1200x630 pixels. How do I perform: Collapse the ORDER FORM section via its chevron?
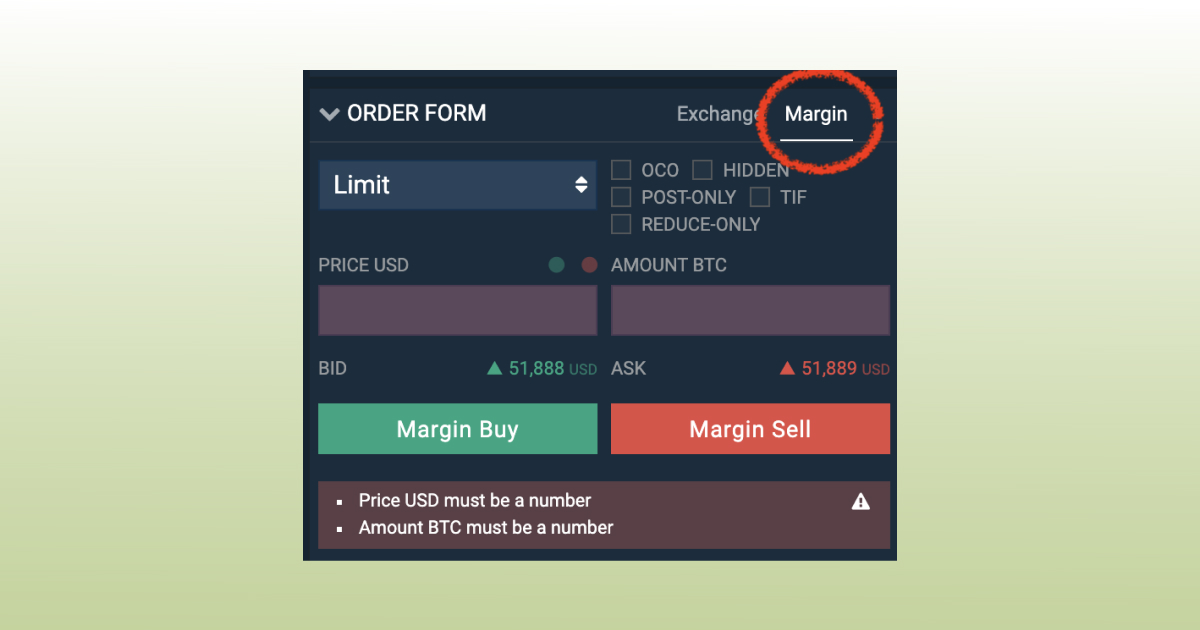point(330,113)
